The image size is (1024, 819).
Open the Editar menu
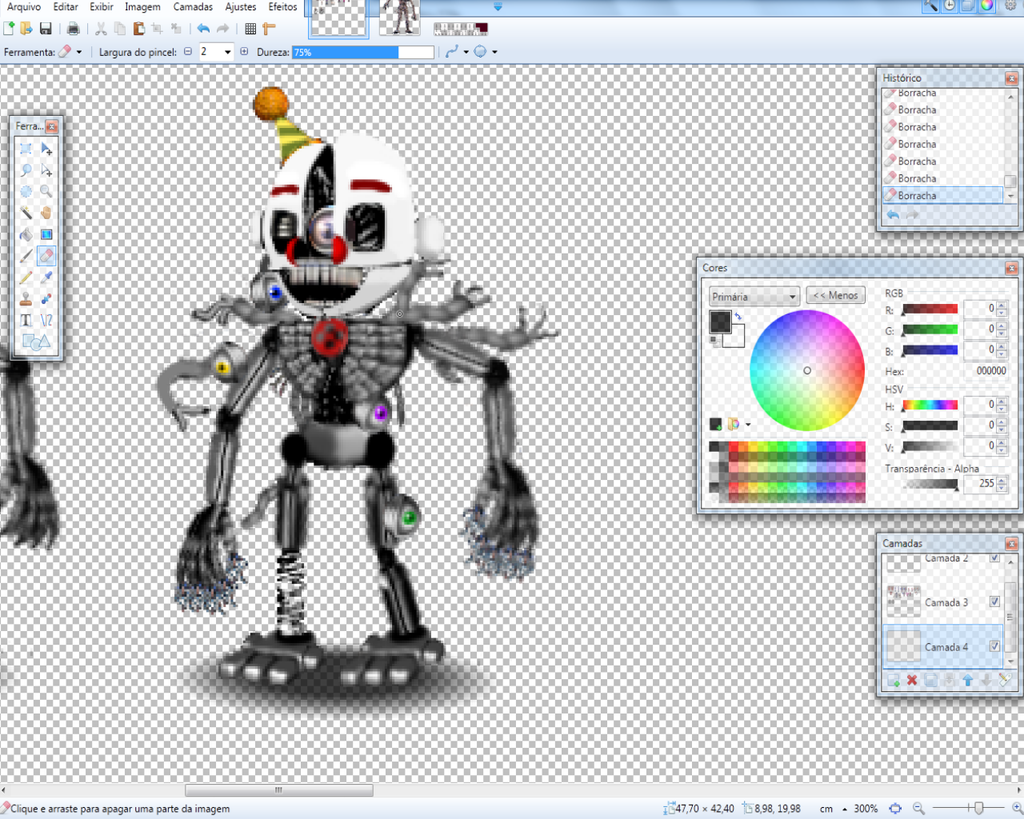[65, 7]
